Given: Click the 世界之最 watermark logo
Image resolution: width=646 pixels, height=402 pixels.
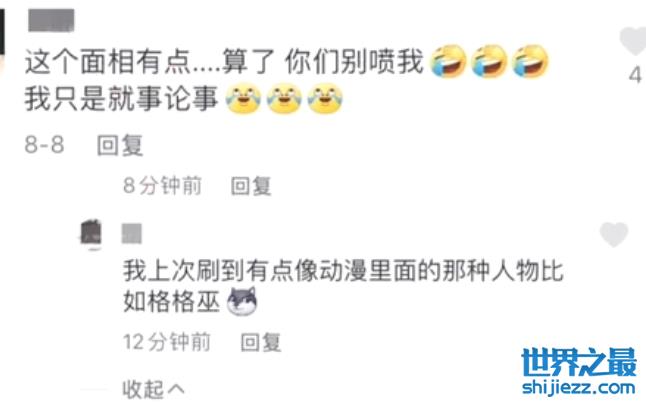Looking at the screenshot, I should (579, 362).
